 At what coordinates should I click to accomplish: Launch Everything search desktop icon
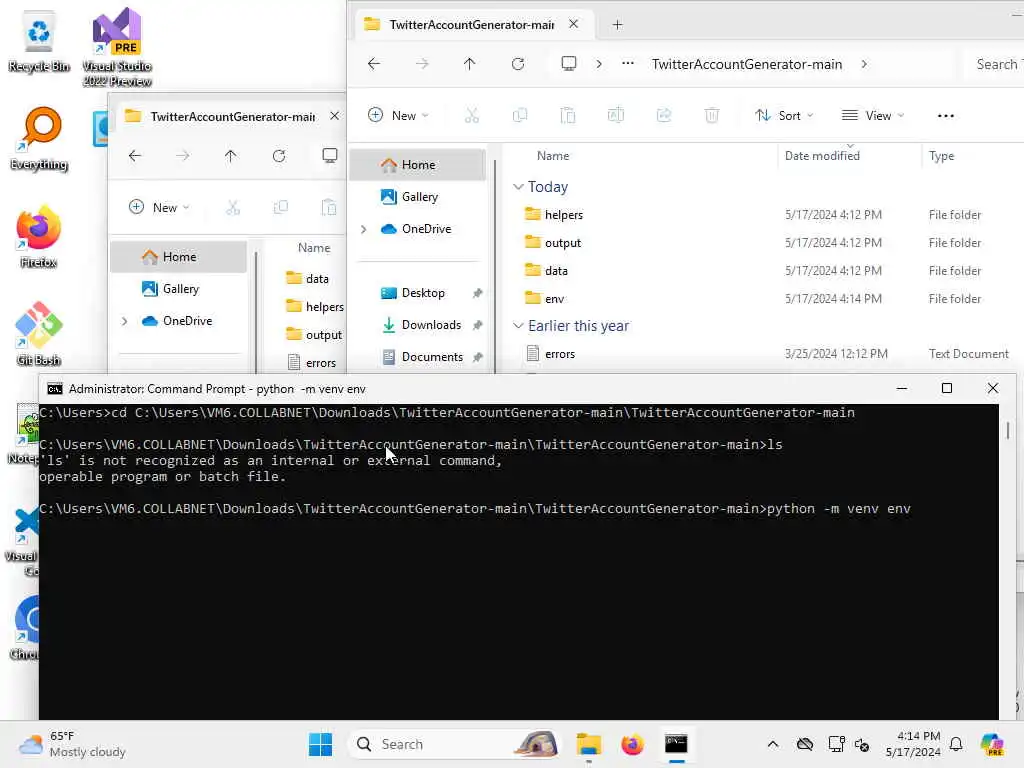[x=39, y=139]
